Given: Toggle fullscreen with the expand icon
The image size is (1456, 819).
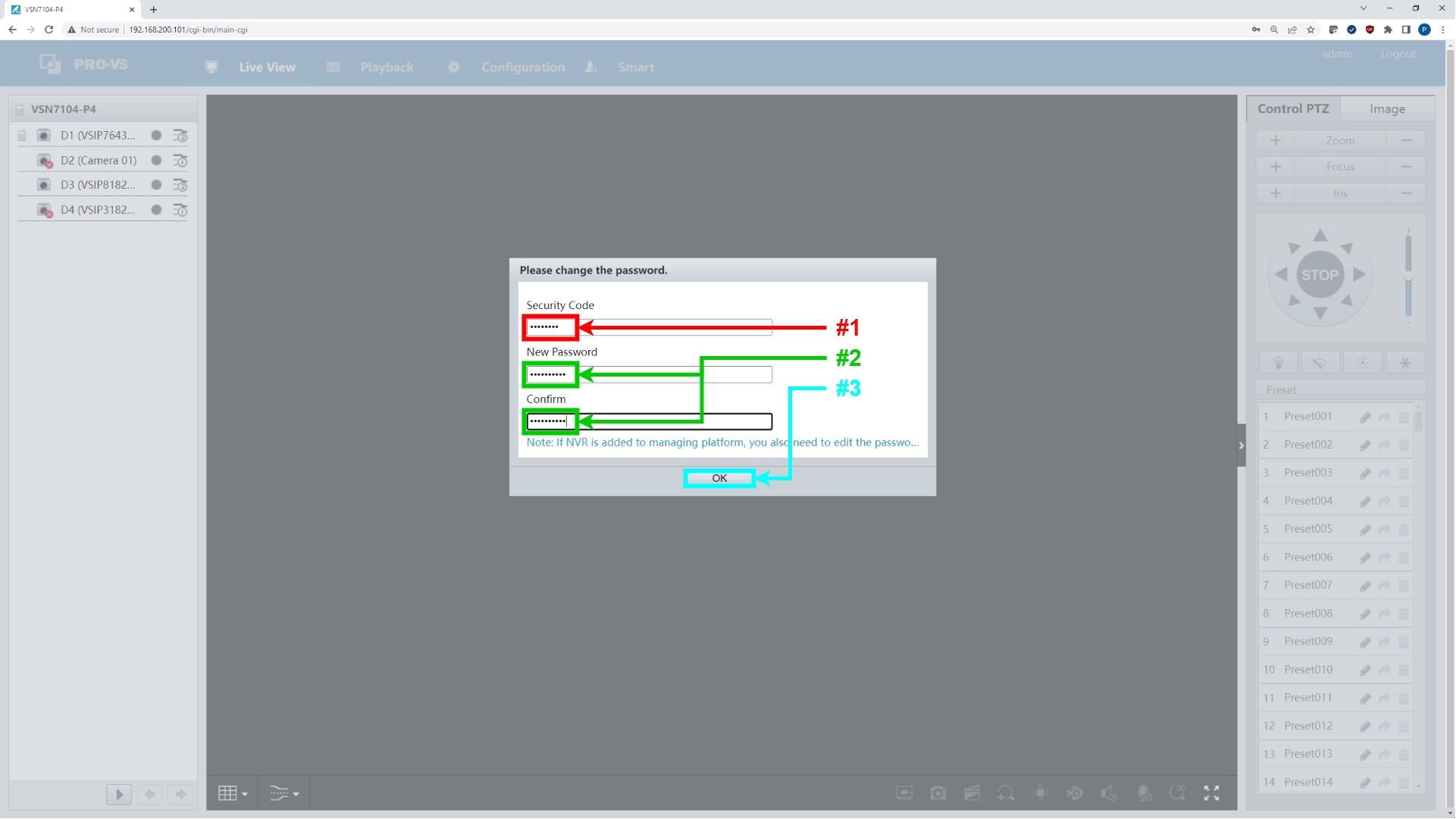Looking at the screenshot, I should [x=1211, y=793].
